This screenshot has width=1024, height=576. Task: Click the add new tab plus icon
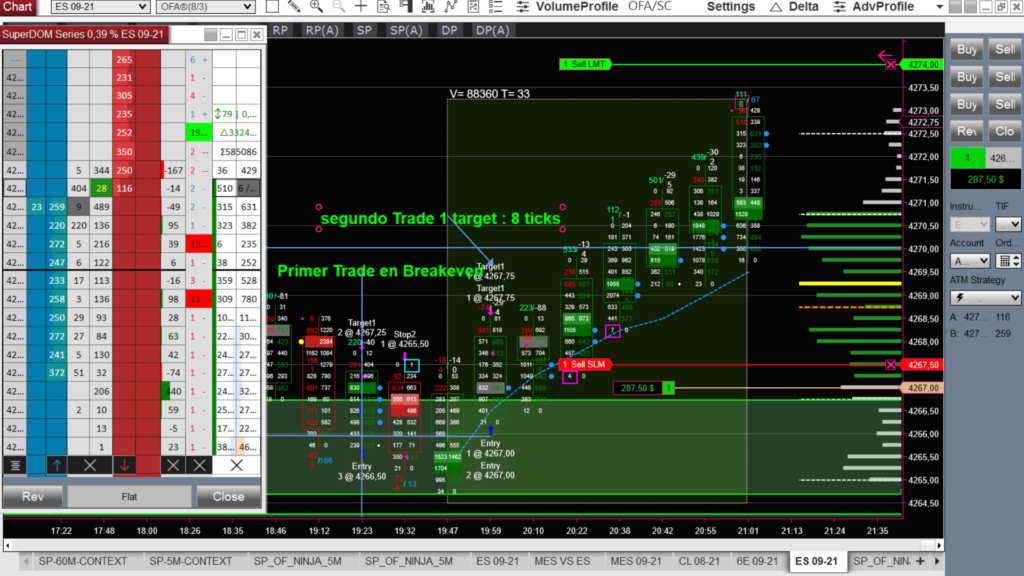pyautogui.click(x=920, y=561)
